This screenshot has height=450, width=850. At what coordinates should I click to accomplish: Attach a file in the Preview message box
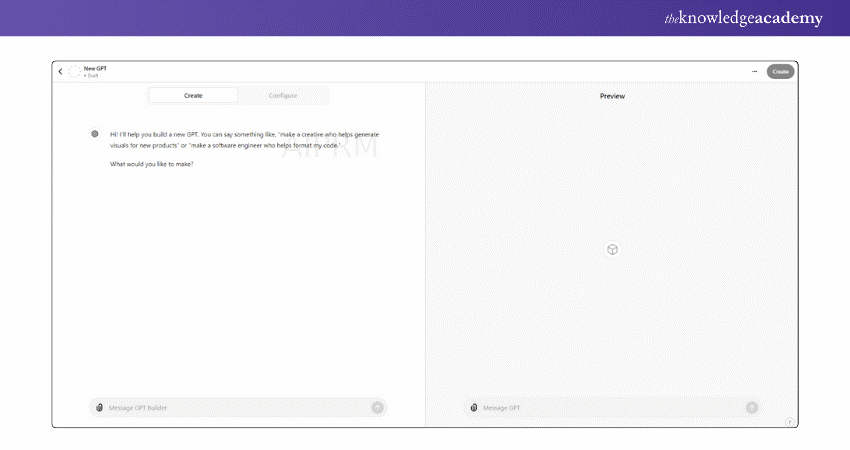pyautogui.click(x=474, y=407)
